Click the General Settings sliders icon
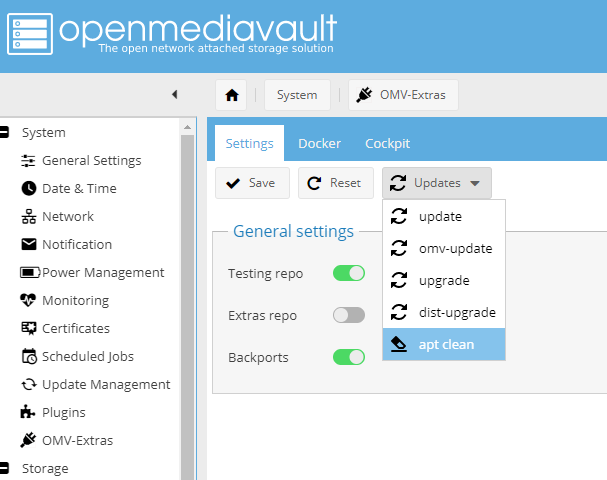 tap(28, 161)
